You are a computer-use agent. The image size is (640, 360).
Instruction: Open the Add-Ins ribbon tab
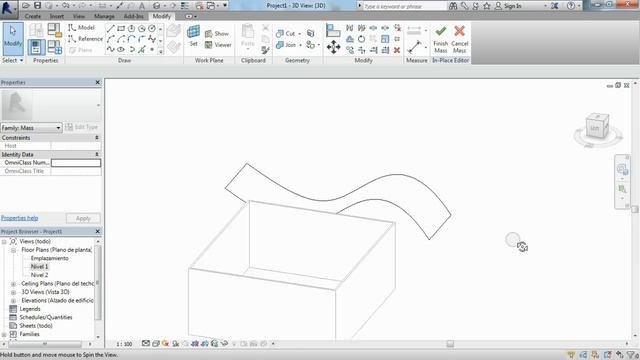point(133,16)
